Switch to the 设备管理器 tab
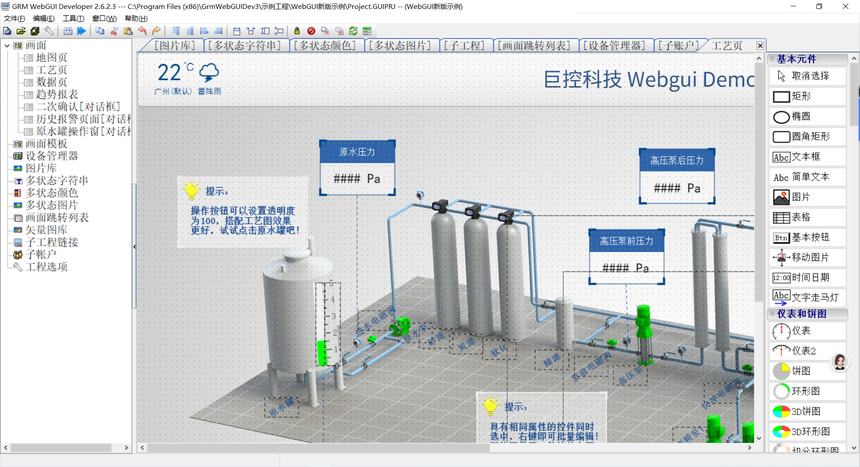 614,46
